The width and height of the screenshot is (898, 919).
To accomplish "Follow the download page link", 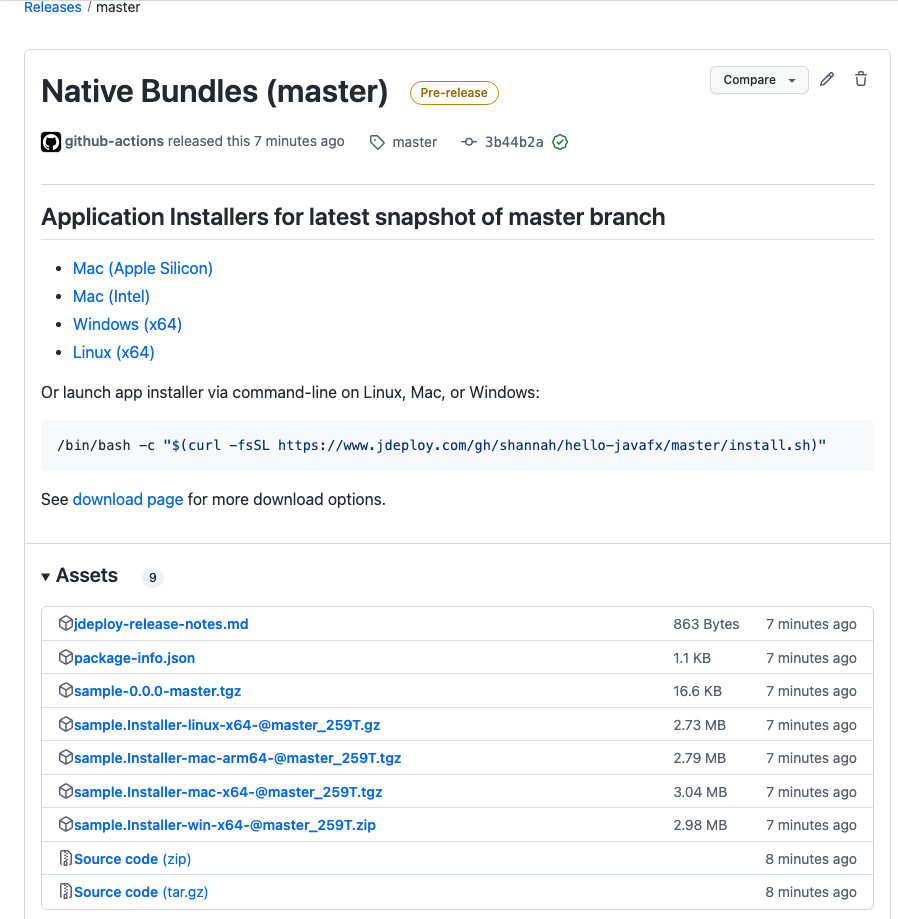I will point(128,499).
